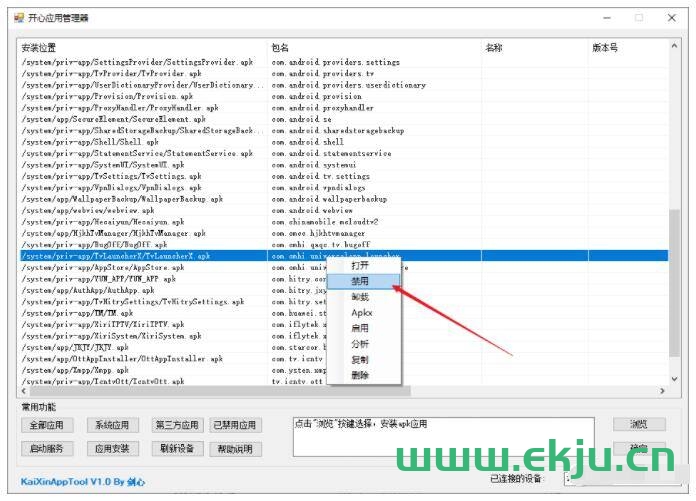This screenshot has height=501, width=696.
Task: Click the 系统应用 button
Action: point(109,425)
